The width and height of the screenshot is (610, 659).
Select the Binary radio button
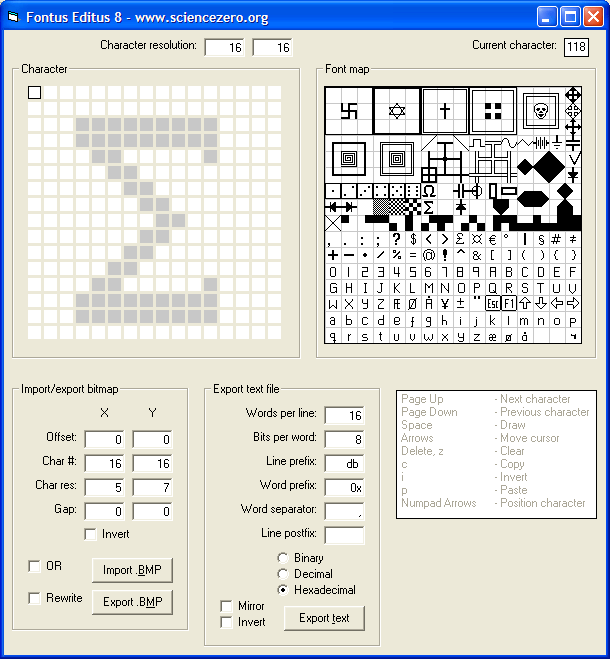point(283,558)
